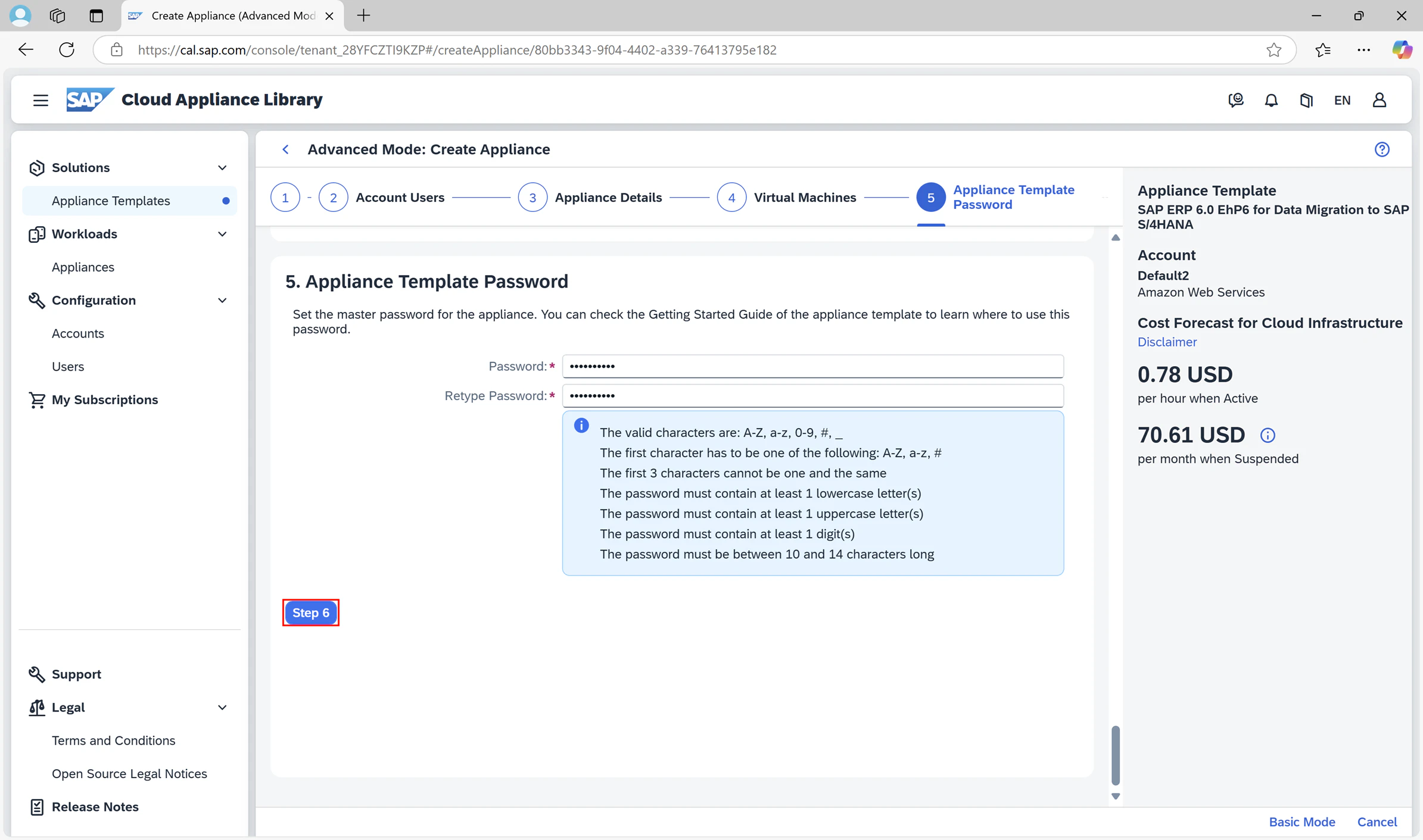Focus the Retype Password input field
1423x840 pixels.
point(813,396)
